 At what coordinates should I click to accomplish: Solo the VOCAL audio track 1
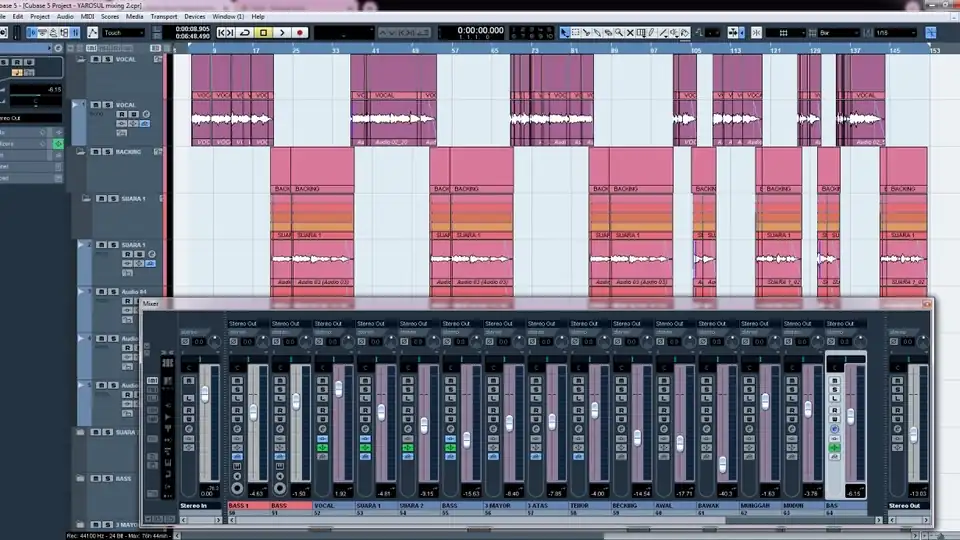pos(108,105)
